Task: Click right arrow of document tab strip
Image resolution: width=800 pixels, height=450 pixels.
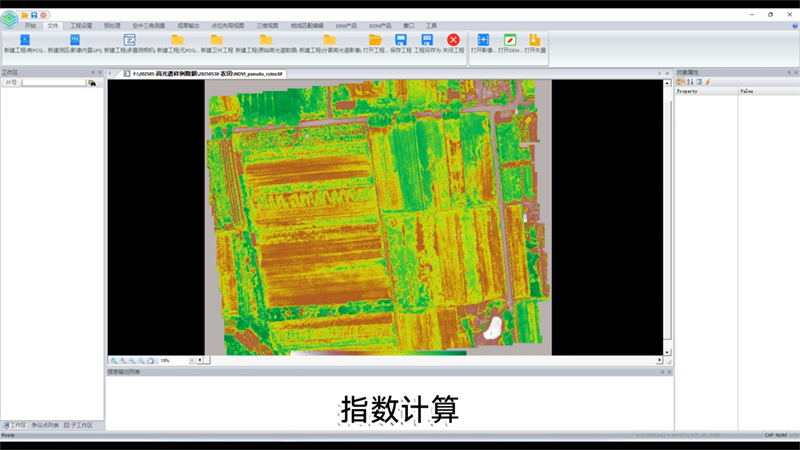Action: (x=659, y=73)
